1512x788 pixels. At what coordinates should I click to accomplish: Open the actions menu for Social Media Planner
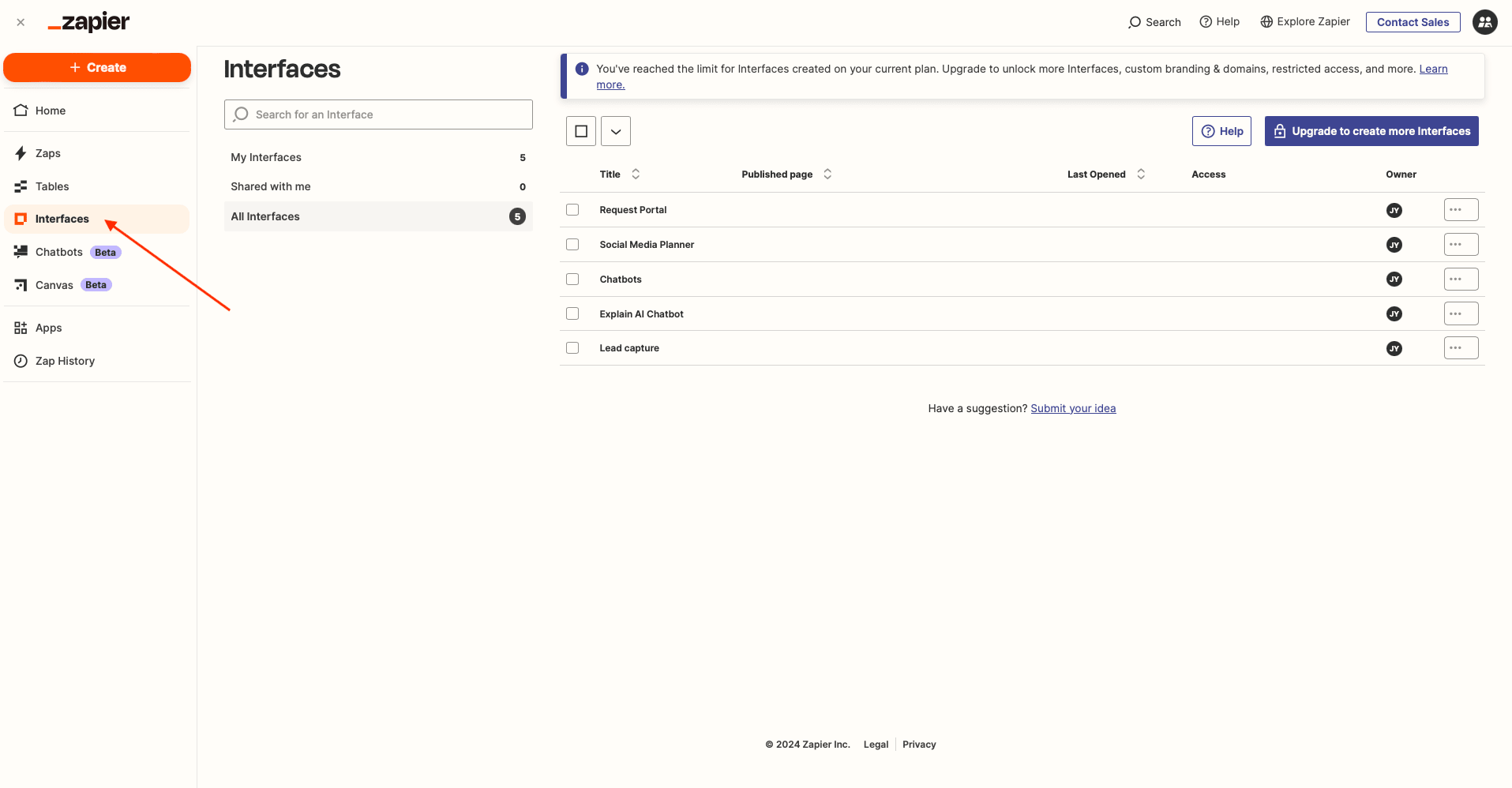[1460, 244]
